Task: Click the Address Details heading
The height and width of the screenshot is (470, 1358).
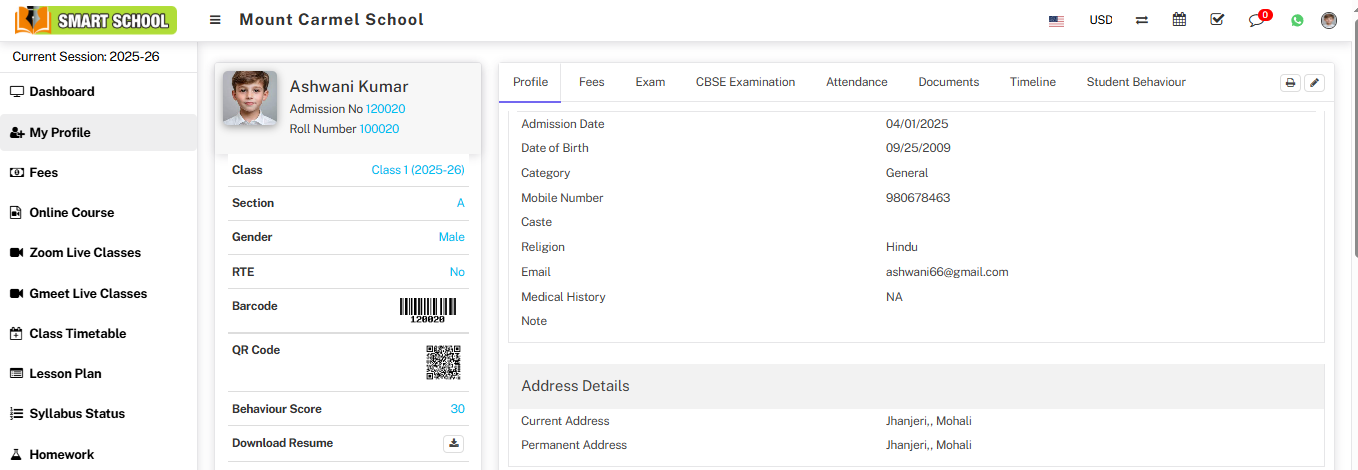Action: [575, 386]
